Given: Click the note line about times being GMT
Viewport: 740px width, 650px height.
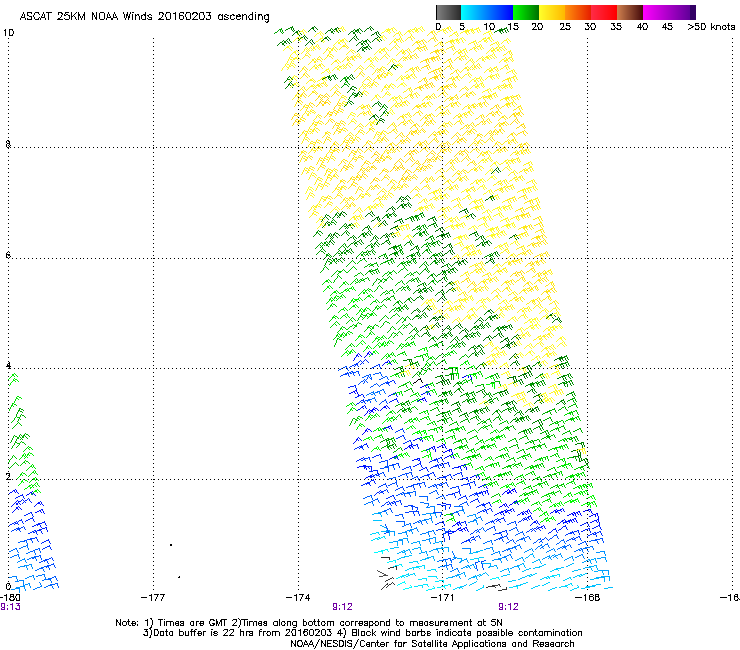Looking at the screenshot, I should pyautogui.click(x=309, y=623).
